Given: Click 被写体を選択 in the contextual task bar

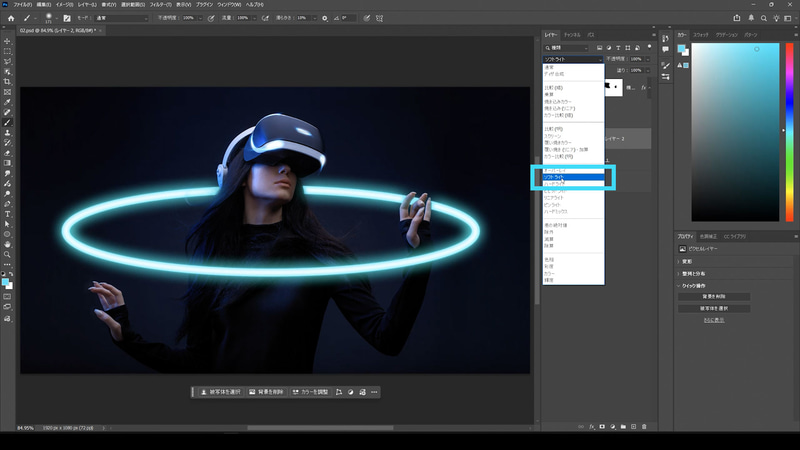Looking at the screenshot, I should coord(219,392).
